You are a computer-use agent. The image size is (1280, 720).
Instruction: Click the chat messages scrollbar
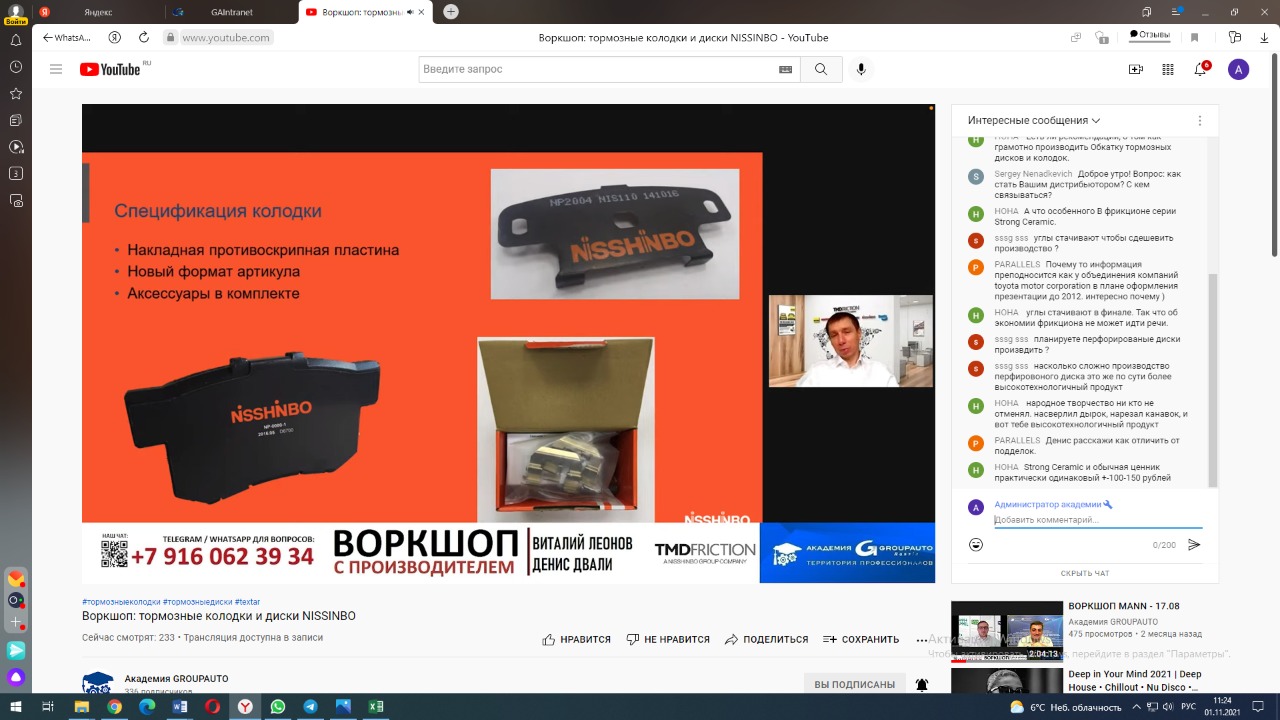pyautogui.click(x=1213, y=380)
